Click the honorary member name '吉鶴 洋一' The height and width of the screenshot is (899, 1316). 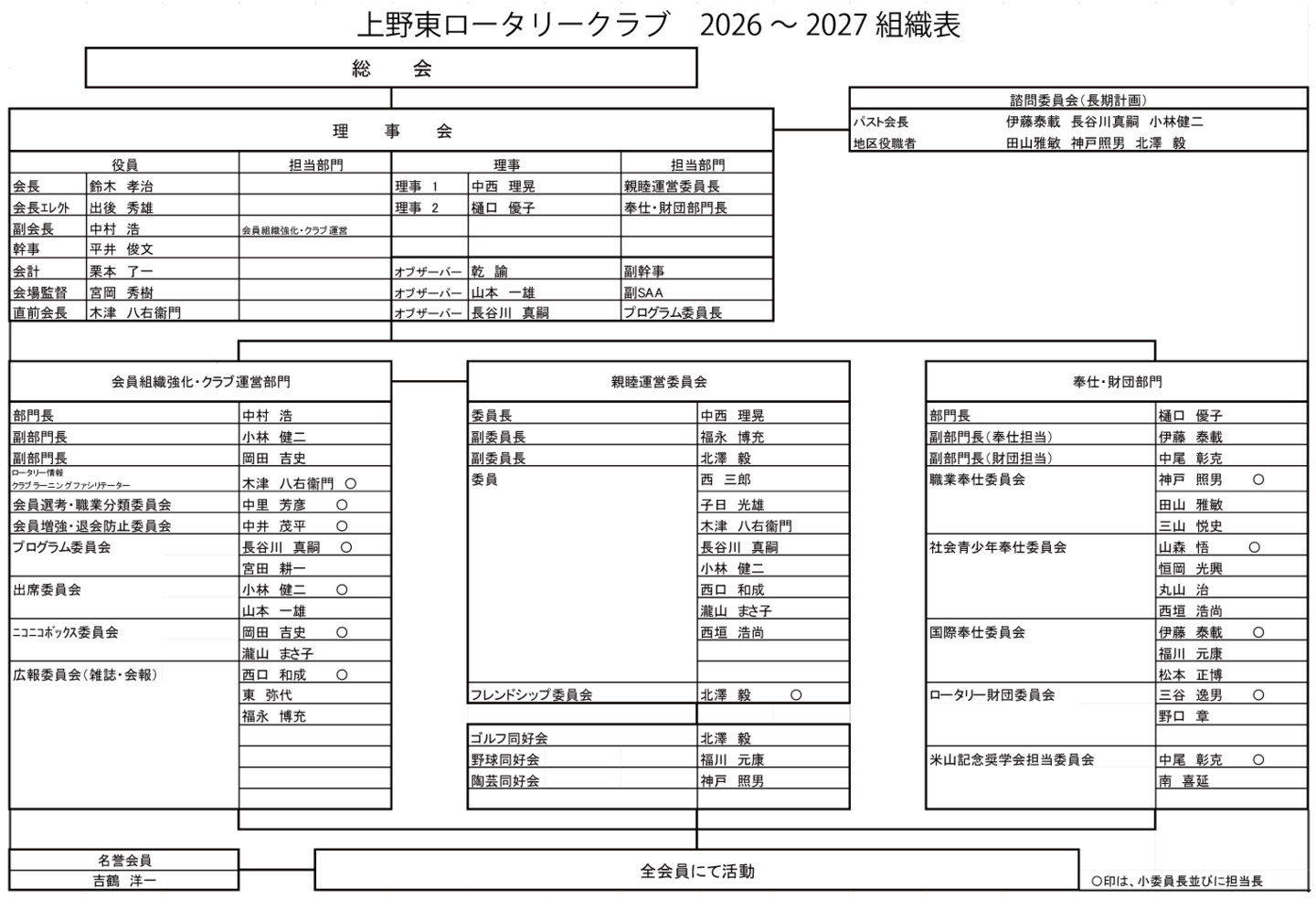[124, 882]
